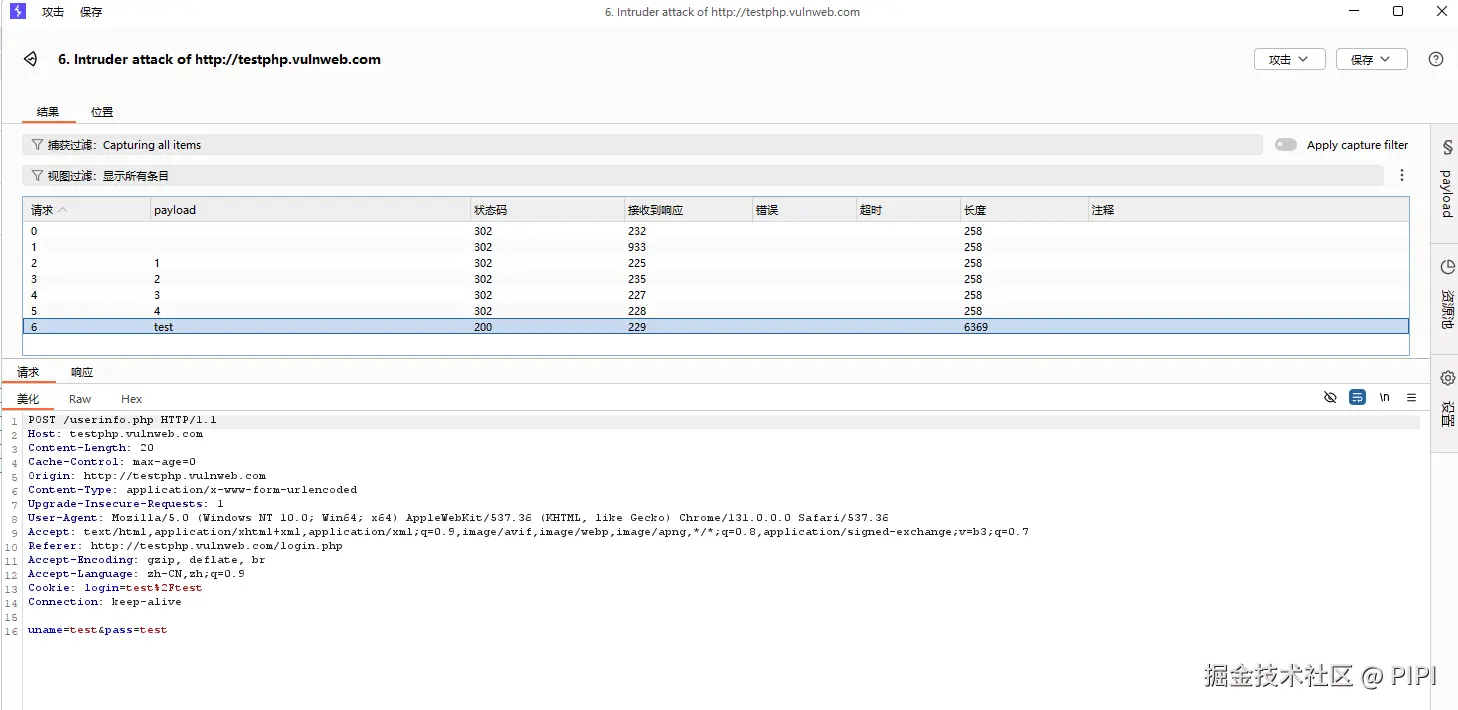
Task: Toggle the \n show newlines button
Action: tap(1384, 397)
